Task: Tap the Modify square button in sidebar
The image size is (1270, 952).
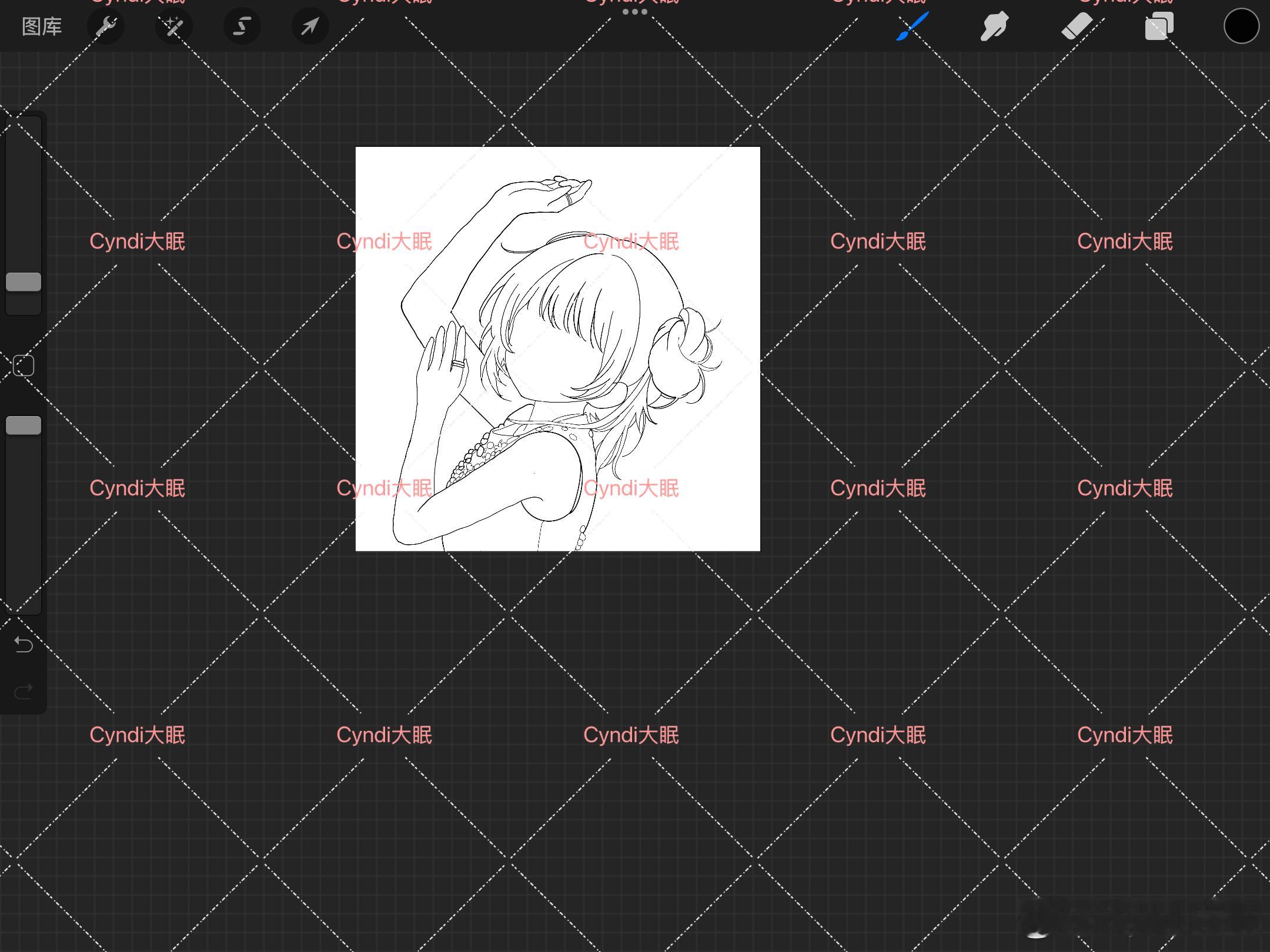Action: [x=24, y=366]
